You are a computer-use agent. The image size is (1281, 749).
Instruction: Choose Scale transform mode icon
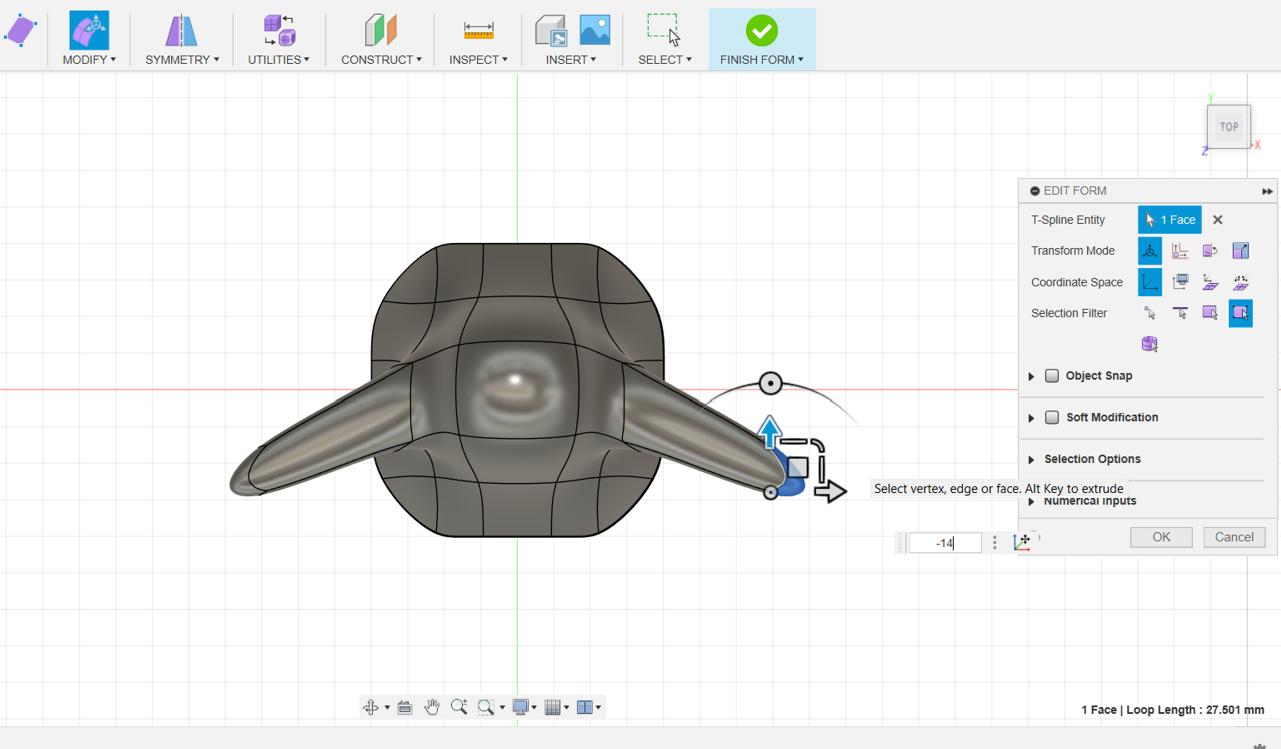click(x=1241, y=251)
